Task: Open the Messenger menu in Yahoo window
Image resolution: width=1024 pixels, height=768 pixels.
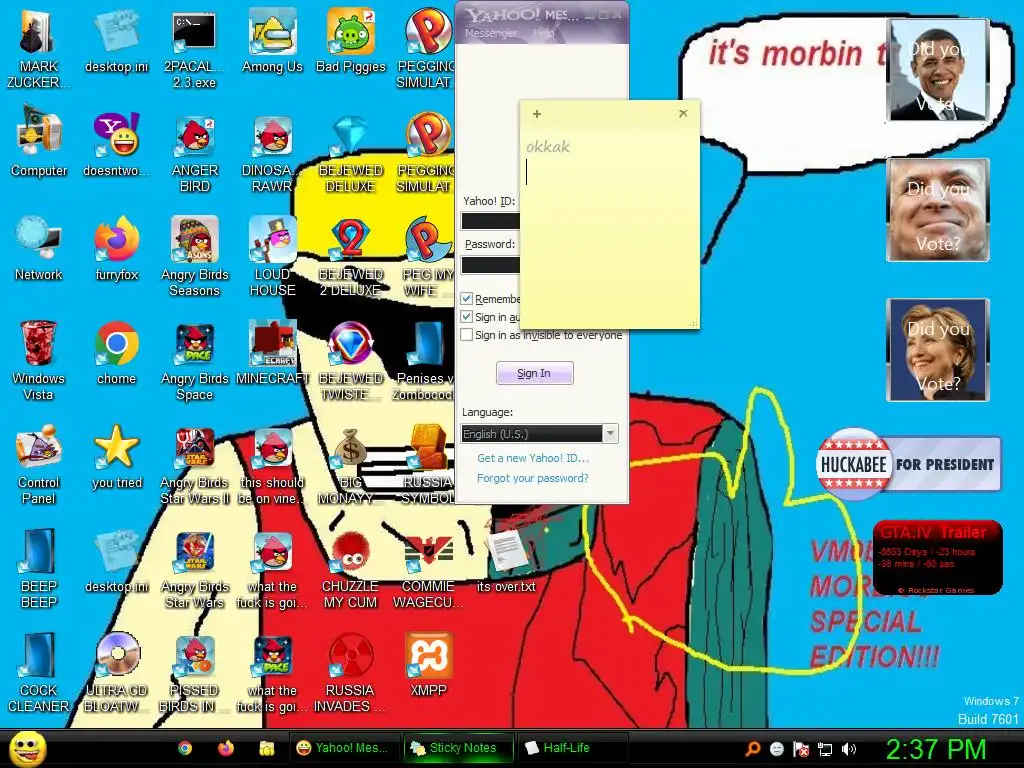Action: pos(490,33)
